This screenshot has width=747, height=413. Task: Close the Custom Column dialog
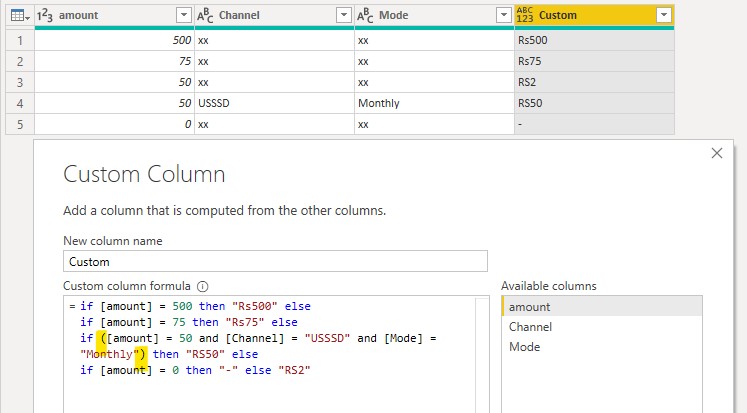[717, 153]
